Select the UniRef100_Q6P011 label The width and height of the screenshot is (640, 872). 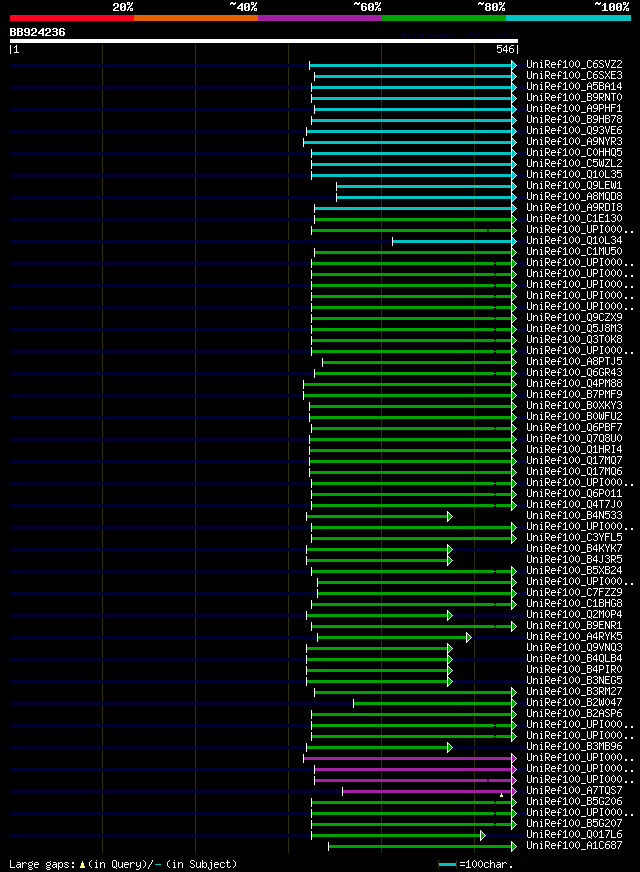coord(574,493)
